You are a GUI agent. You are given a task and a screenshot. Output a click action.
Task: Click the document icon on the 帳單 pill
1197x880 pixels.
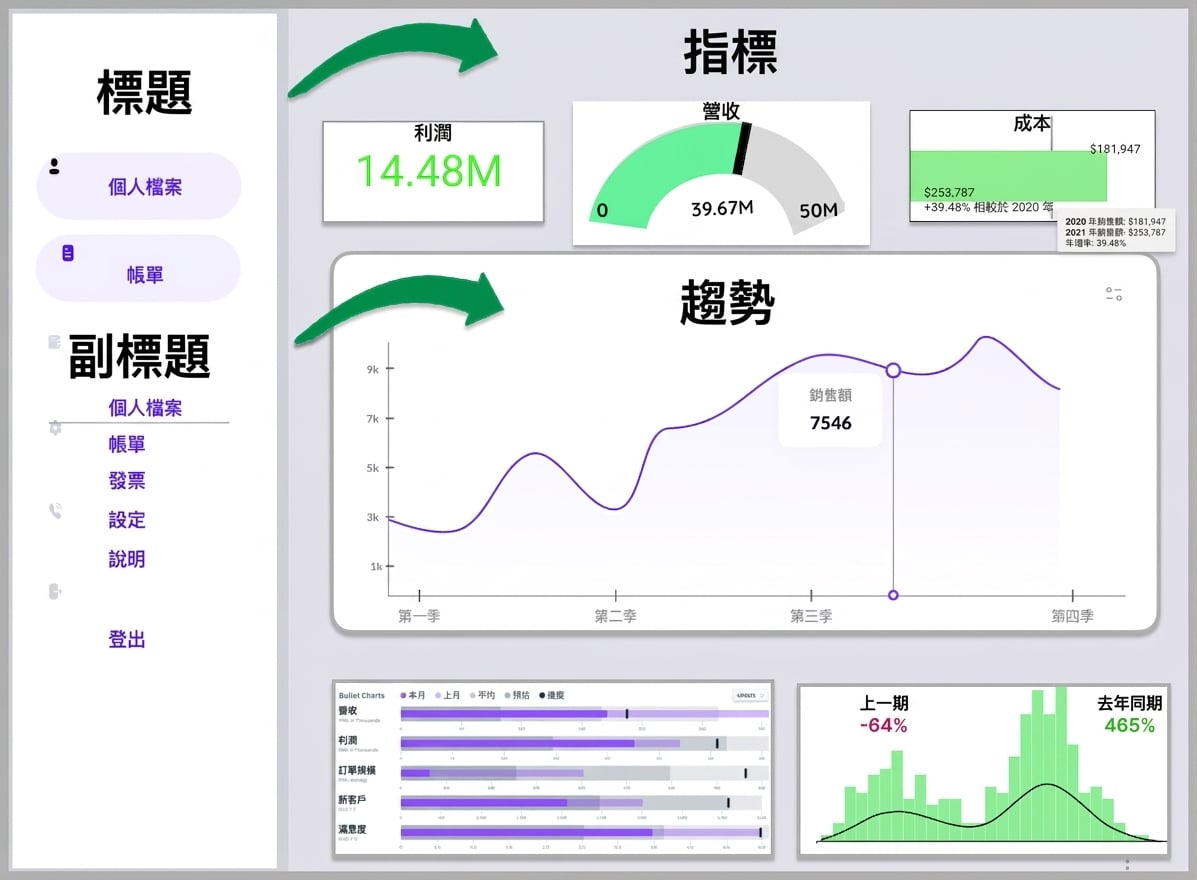tap(68, 253)
